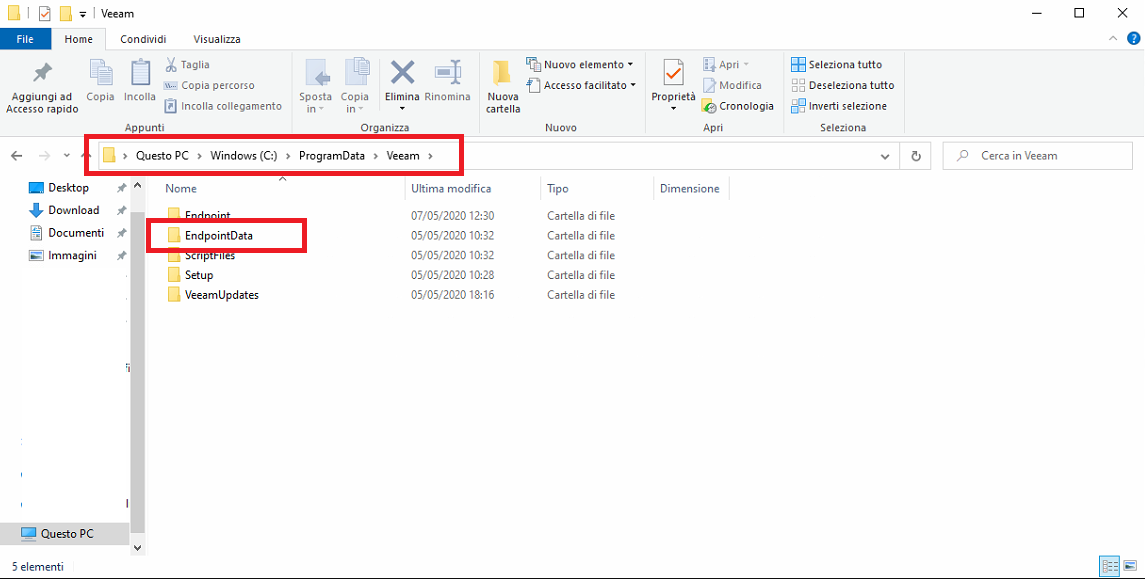Click the new folder icon in title bar

click(66, 13)
